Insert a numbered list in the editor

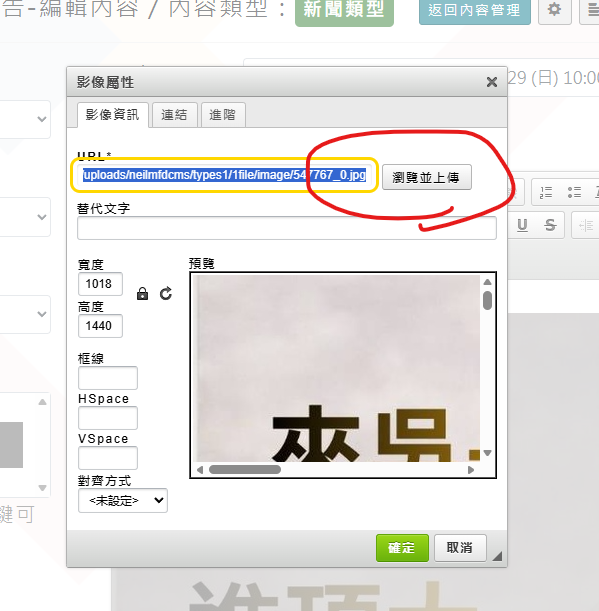click(x=546, y=192)
